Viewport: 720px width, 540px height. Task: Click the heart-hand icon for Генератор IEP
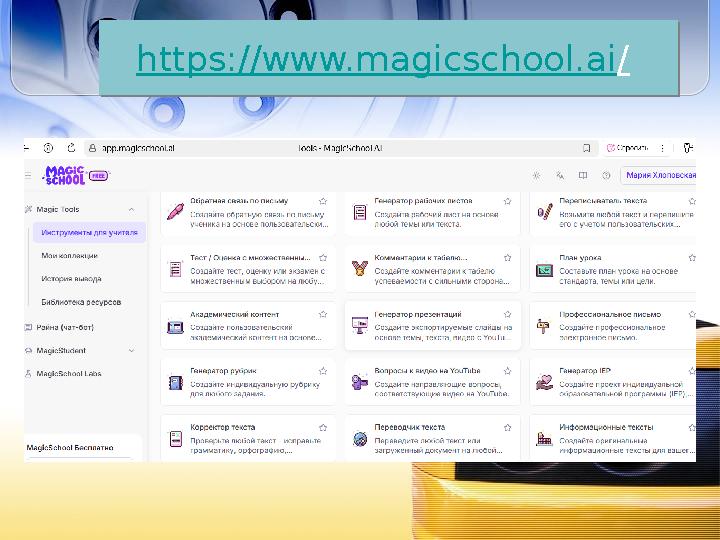click(x=544, y=382)
